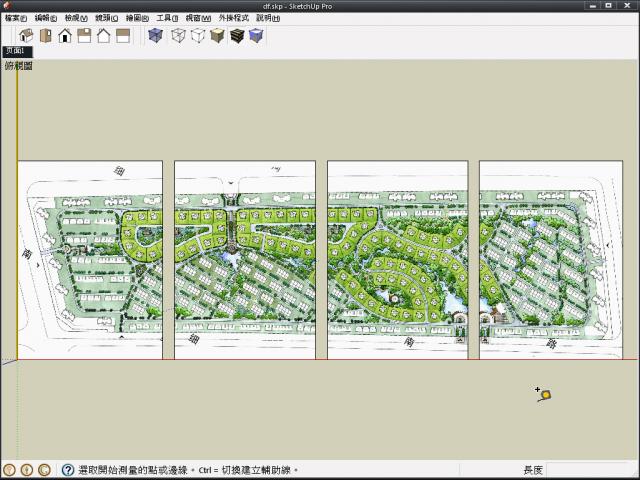Screen dimensions: 640x480
Task: Enable Wireframe face style
Action: tap(178, 36)
